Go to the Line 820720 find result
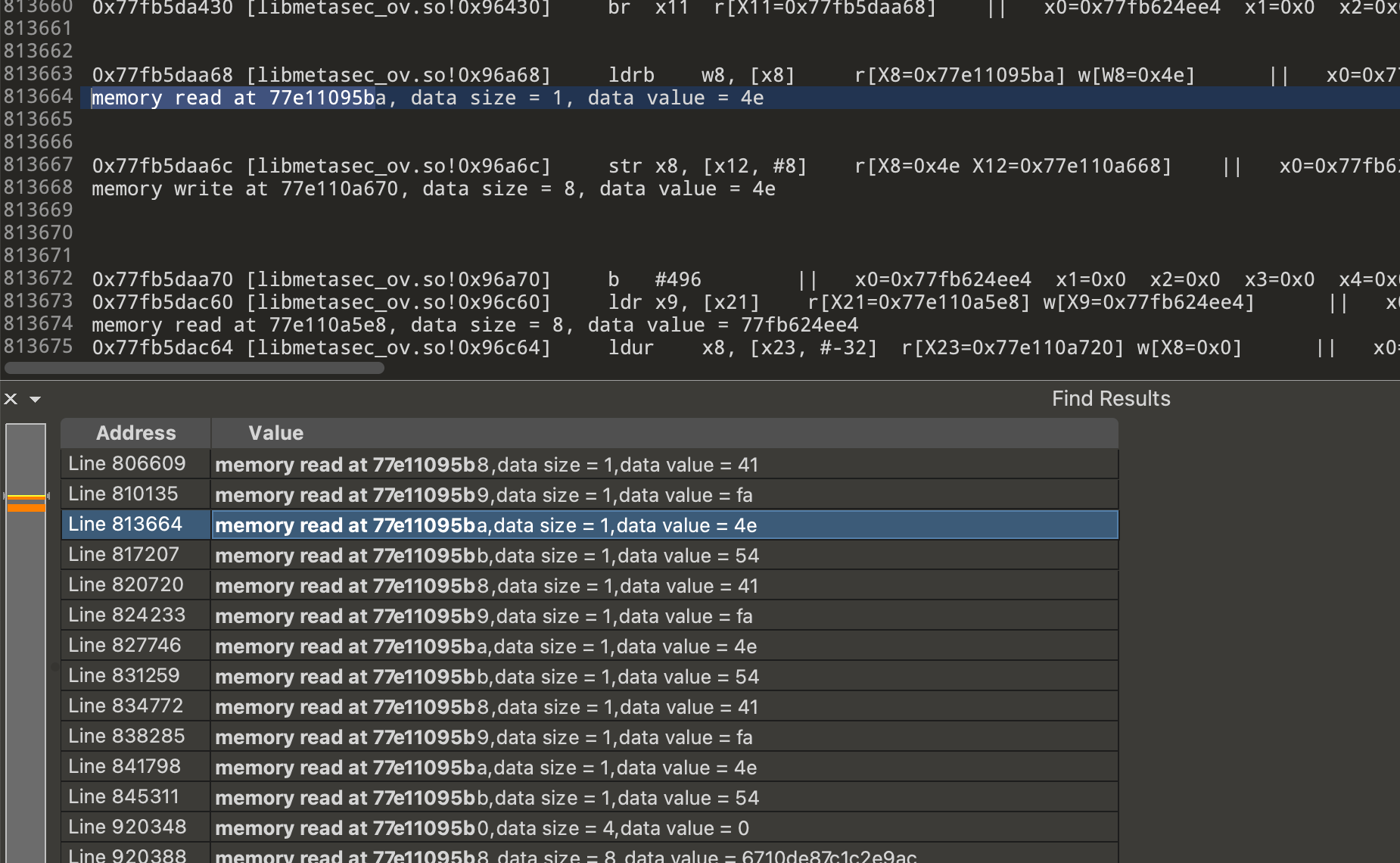The height and width of the screenshot is (863, 1400). pyautogui.click(x=126, y=585)
